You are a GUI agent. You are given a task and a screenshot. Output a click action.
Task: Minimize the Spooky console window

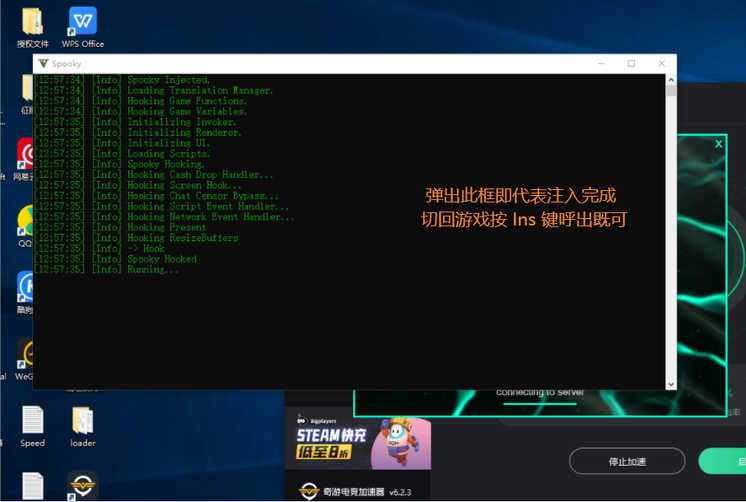click(x=602, y=63)
